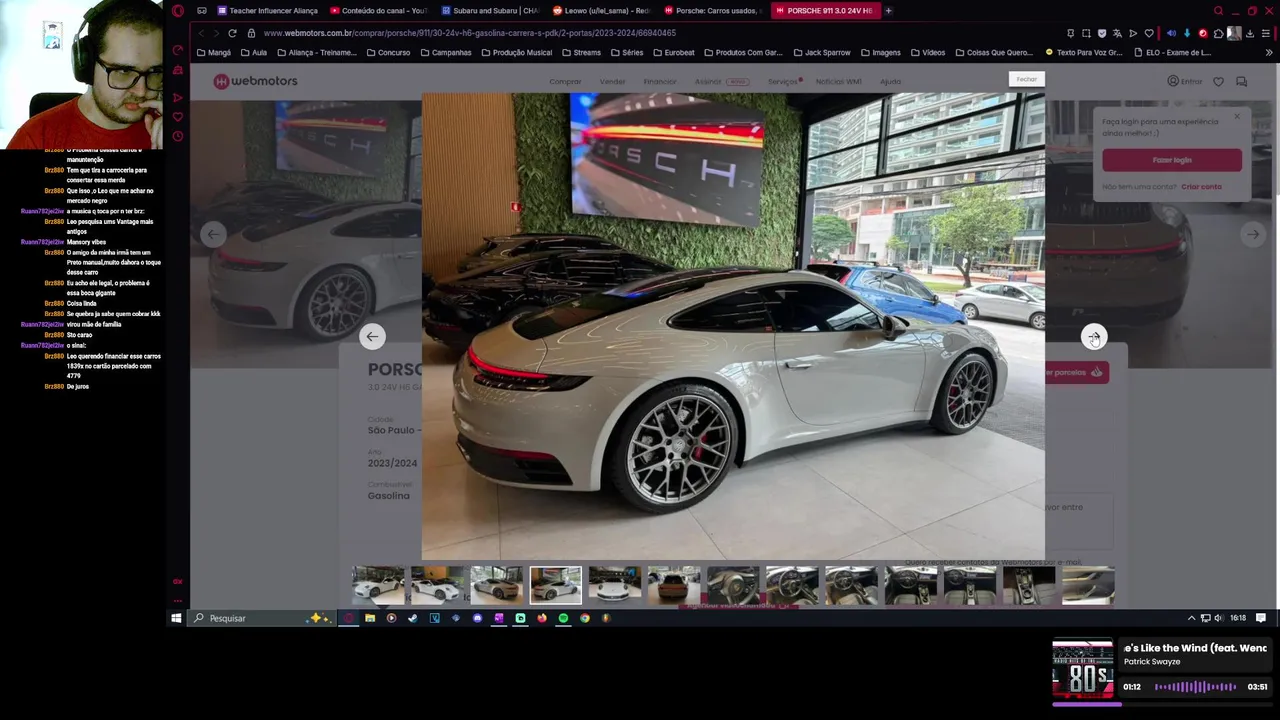Open the download icon in Opera toolbar

[x=1250, y=33]
